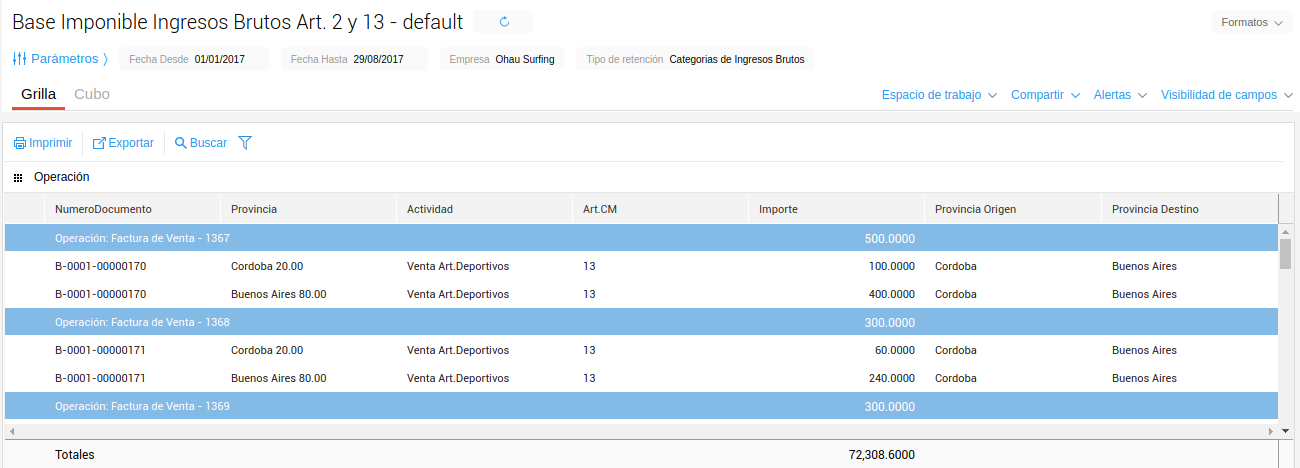Expand the Espacio de trabajo menu
The image size is (1300, 468).
939,95
